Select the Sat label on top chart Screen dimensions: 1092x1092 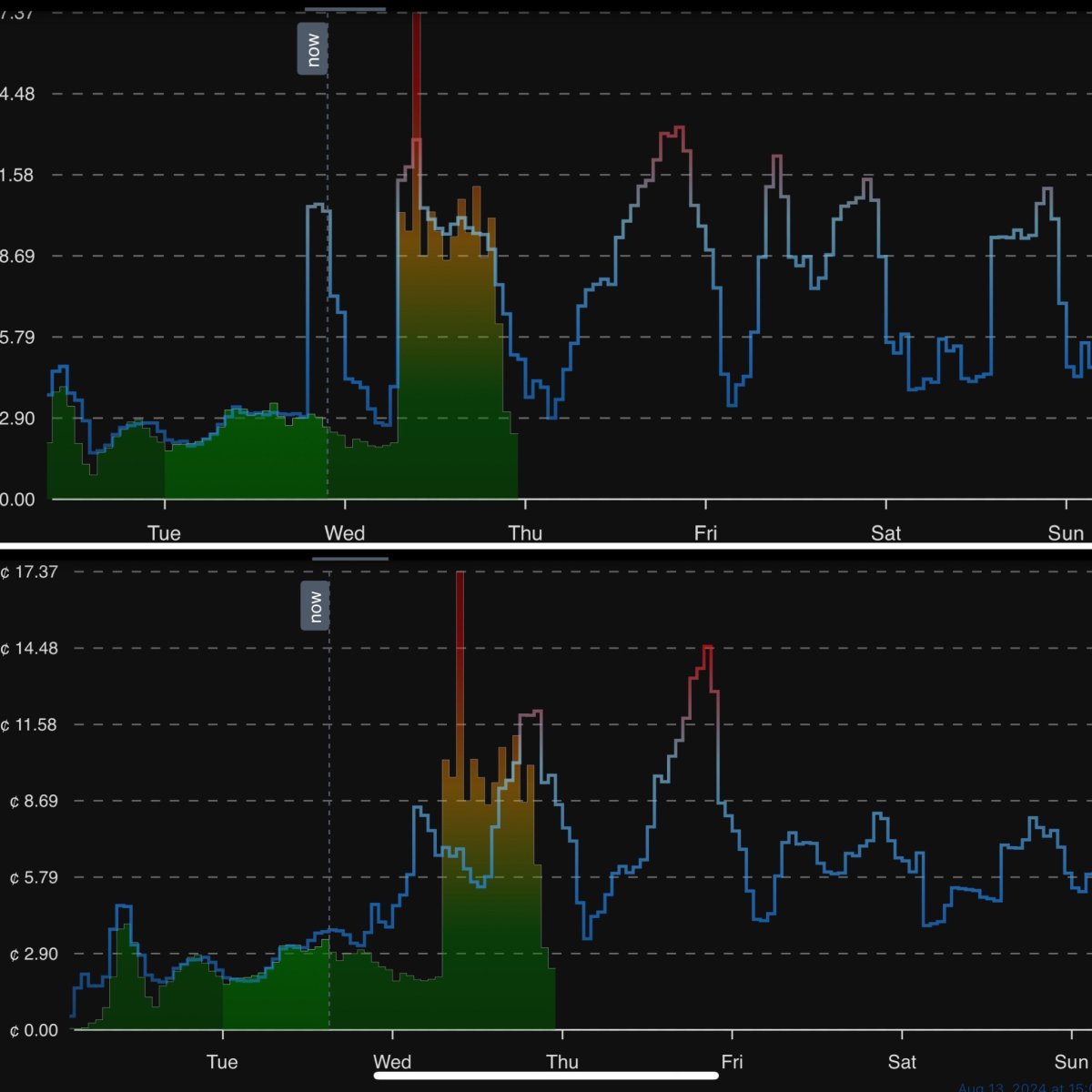tap(885, 533)
